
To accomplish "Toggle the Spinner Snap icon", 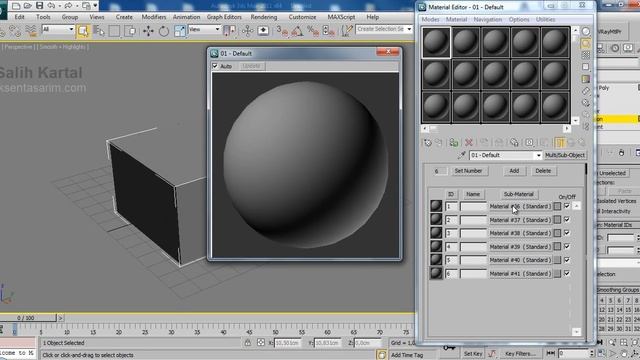I will tap(329, 31).
